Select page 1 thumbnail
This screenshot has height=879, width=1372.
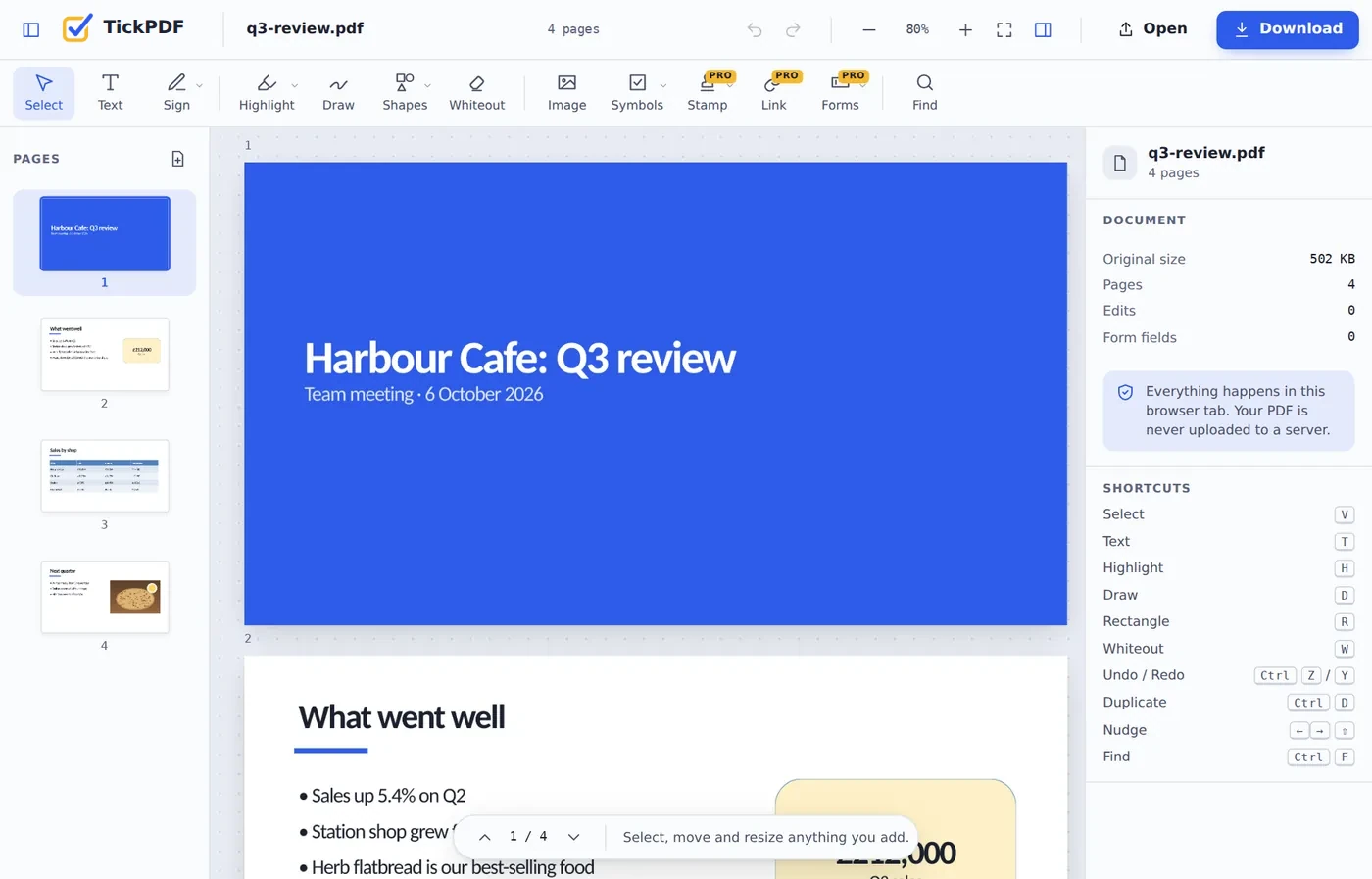click(105, 233)
